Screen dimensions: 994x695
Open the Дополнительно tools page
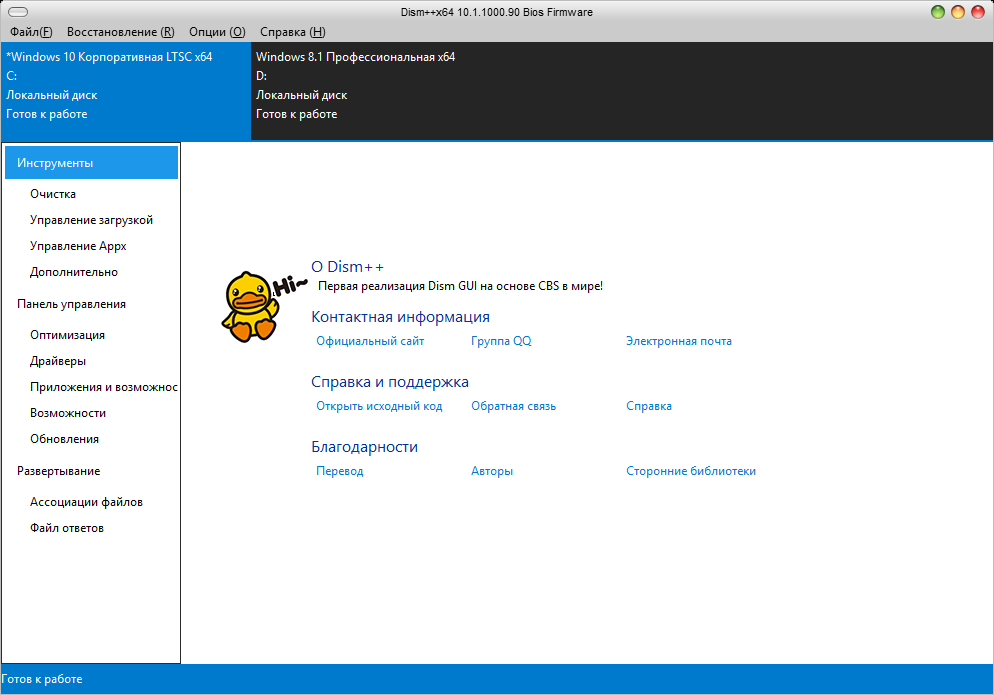[x=74, y=272]
